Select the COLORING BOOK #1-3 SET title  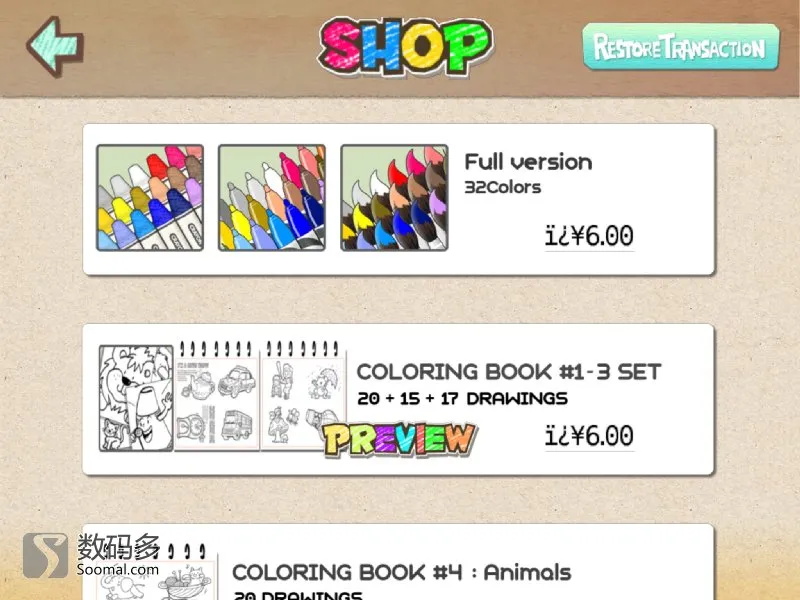click(x=509, y=372)
